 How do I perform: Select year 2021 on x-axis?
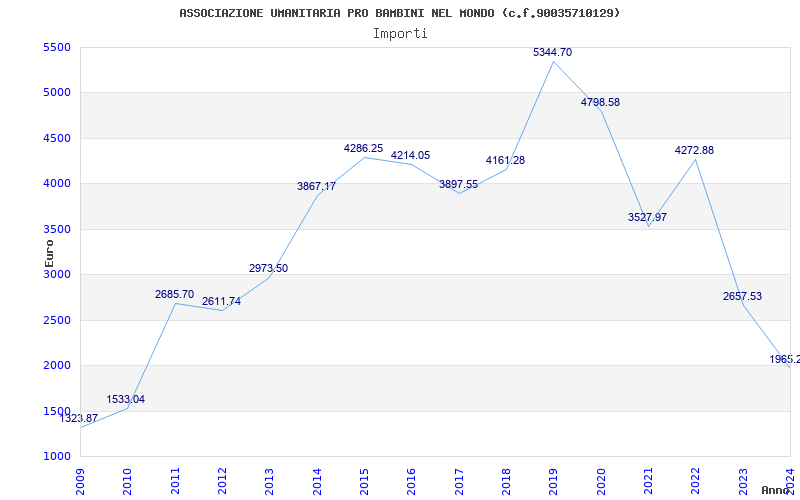coord(648,482)
